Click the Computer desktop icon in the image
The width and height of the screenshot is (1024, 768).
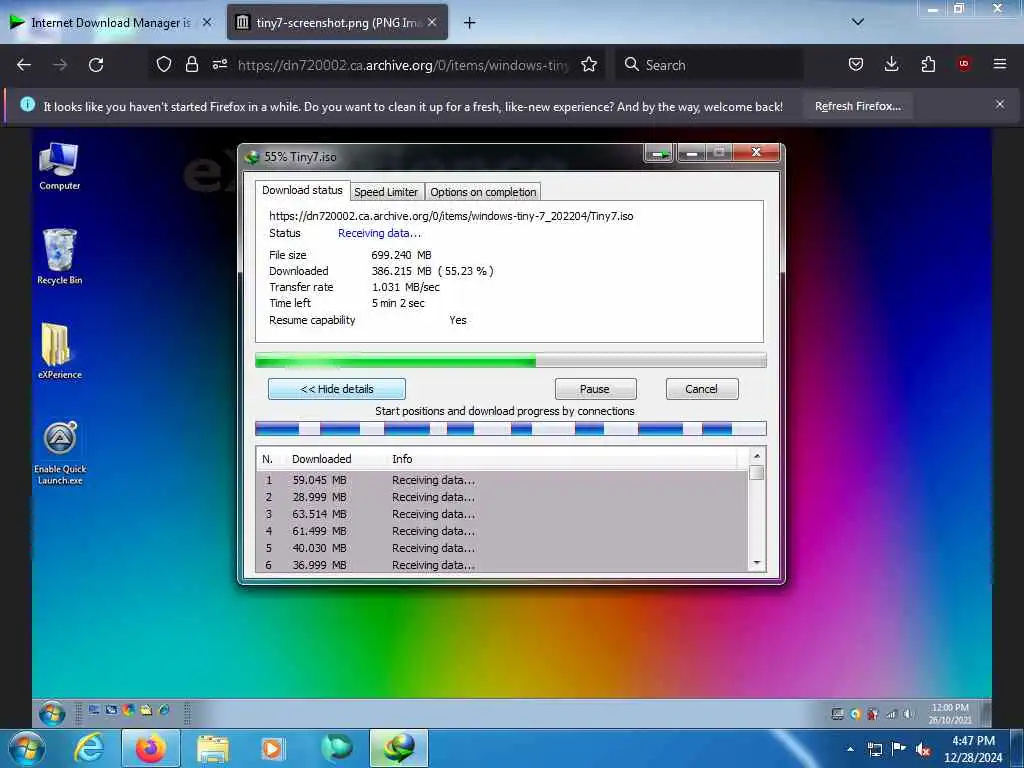(59, 166)
